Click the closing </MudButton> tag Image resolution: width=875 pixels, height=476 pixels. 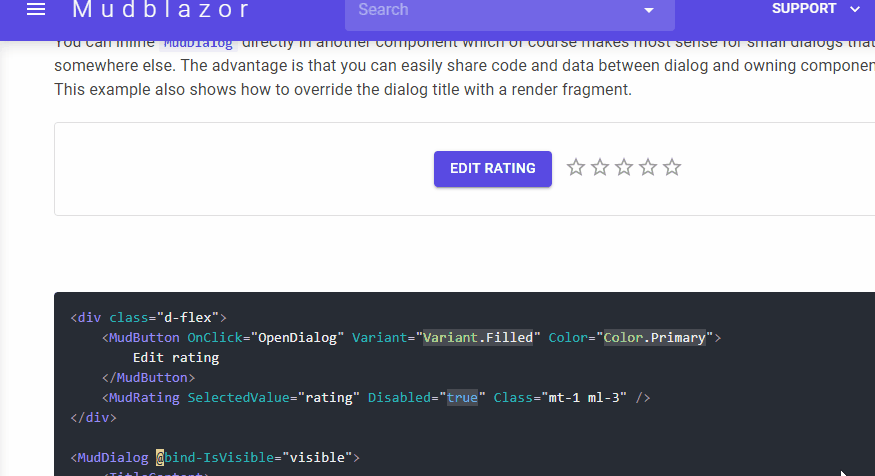(148, 378)
